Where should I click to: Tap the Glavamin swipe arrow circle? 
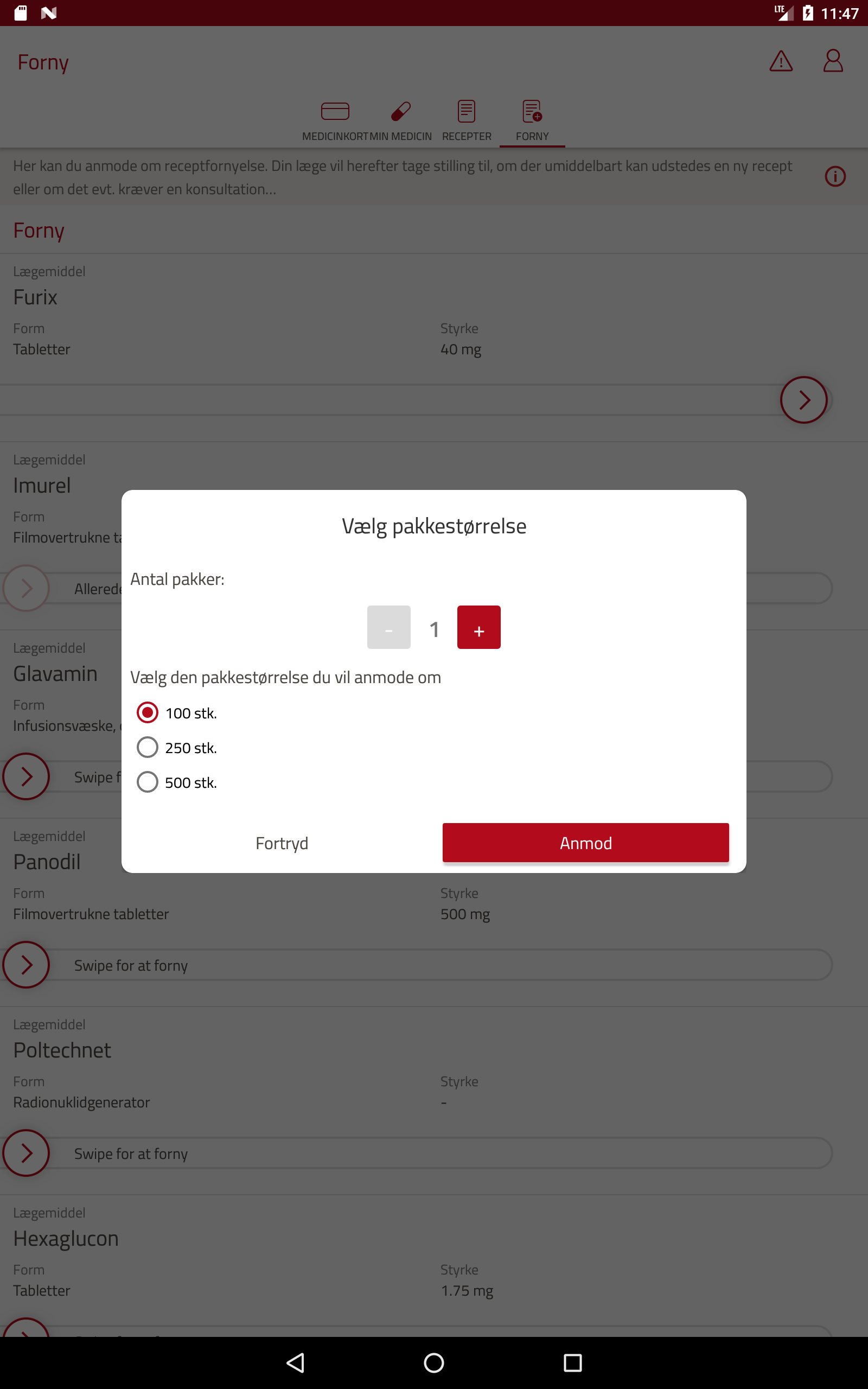(x=26, y=776)
